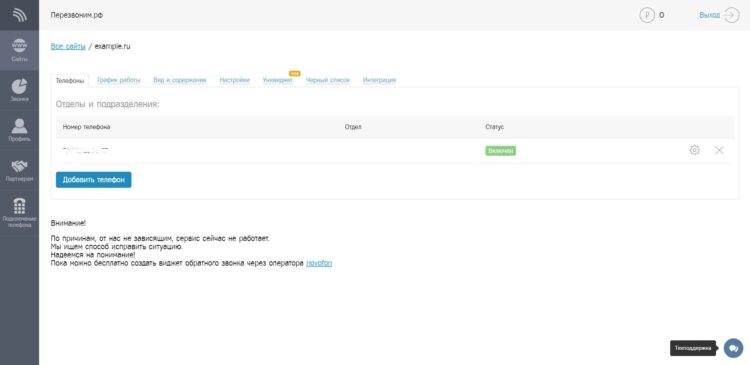Click the Перезвоним.рф header title

(x=77, y=15)
